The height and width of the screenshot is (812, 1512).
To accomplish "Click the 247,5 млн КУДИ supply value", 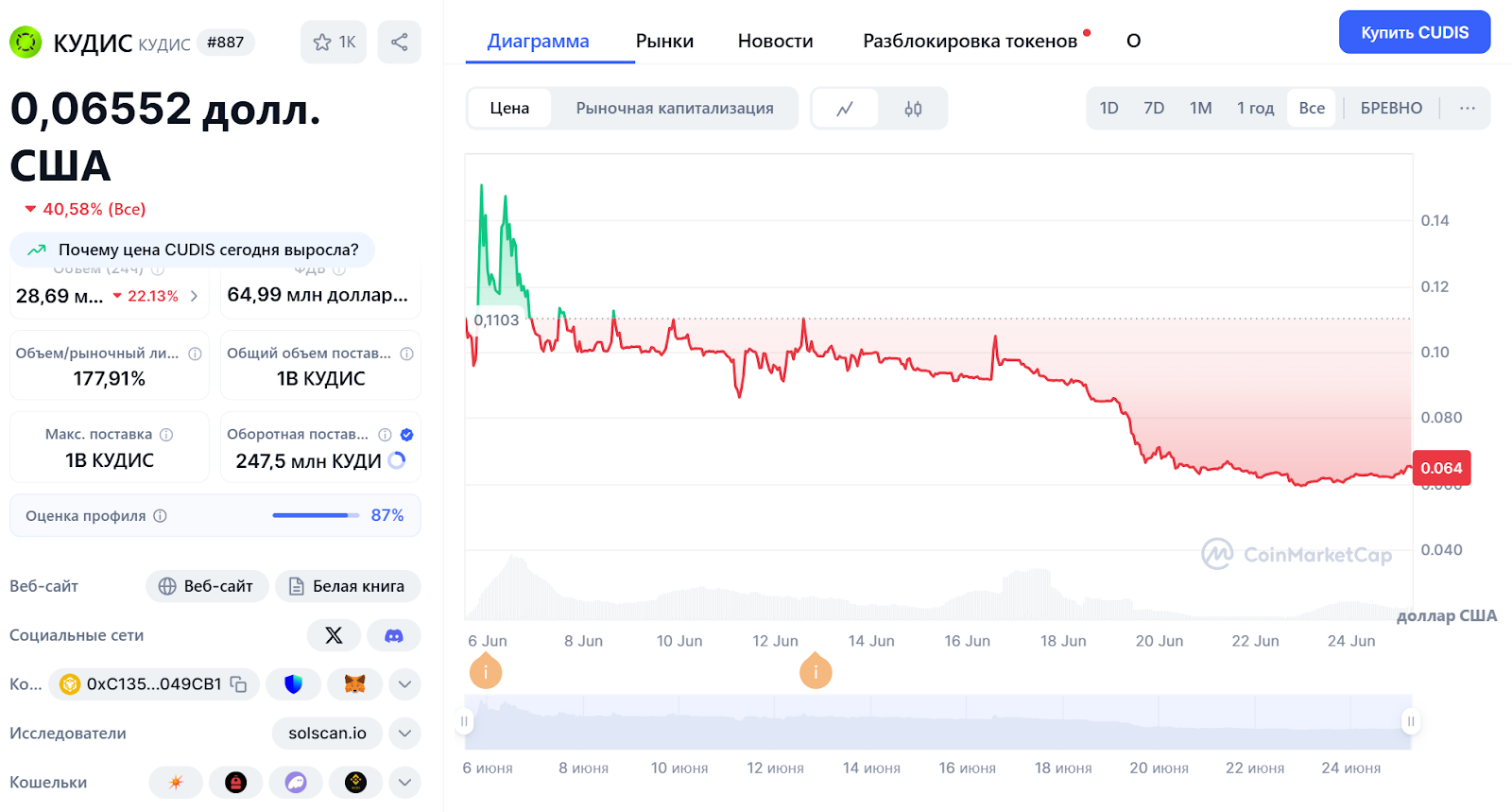I will tap(308, 461).
